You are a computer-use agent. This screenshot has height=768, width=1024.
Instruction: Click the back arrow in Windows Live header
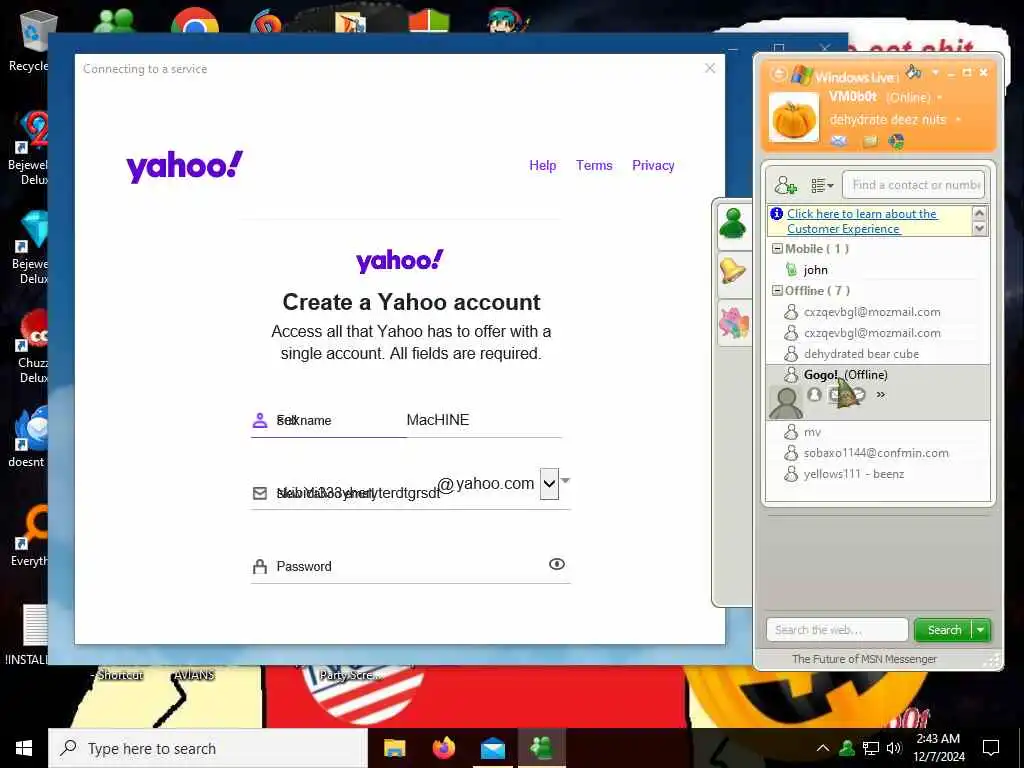tap(778, 74)
